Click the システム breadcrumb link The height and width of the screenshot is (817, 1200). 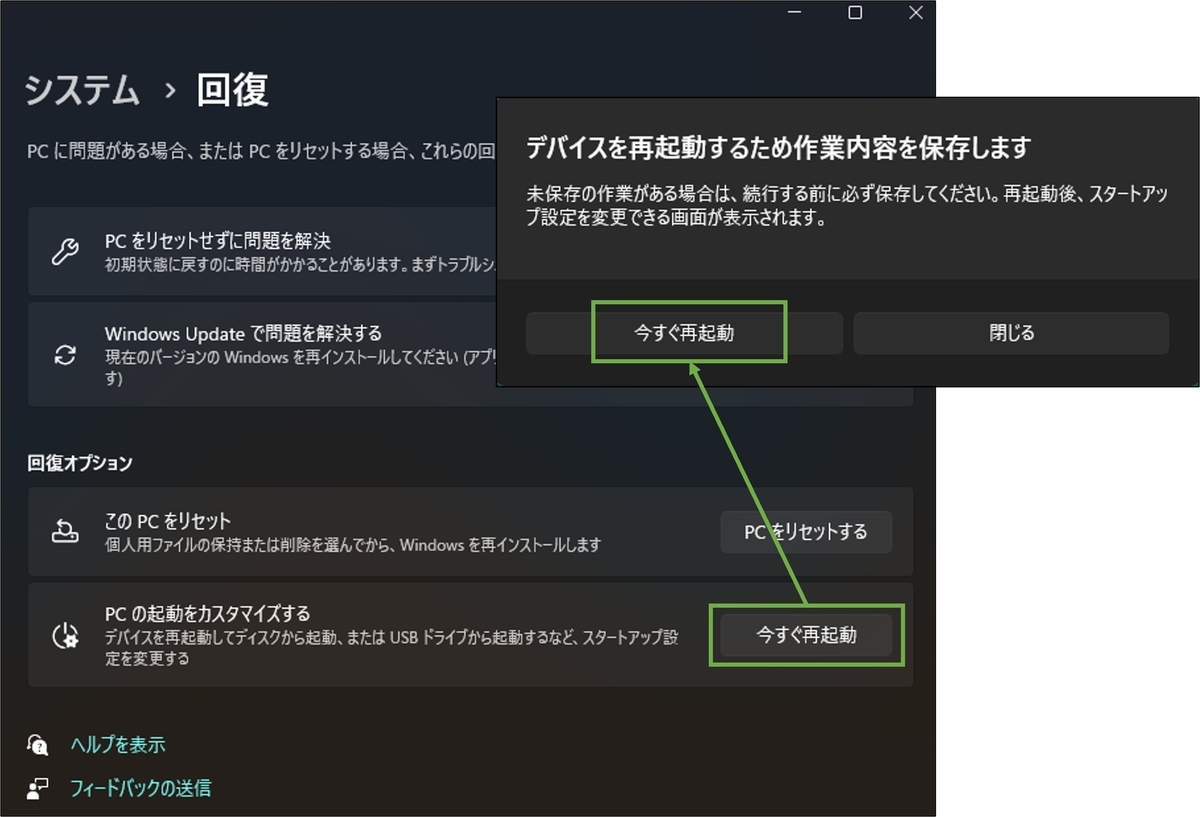(82, 91)
